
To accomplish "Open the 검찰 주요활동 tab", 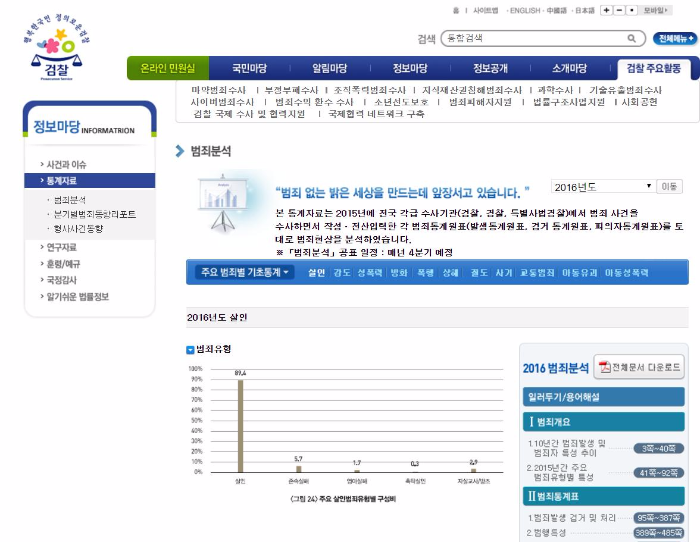I will tap(654, 68).
